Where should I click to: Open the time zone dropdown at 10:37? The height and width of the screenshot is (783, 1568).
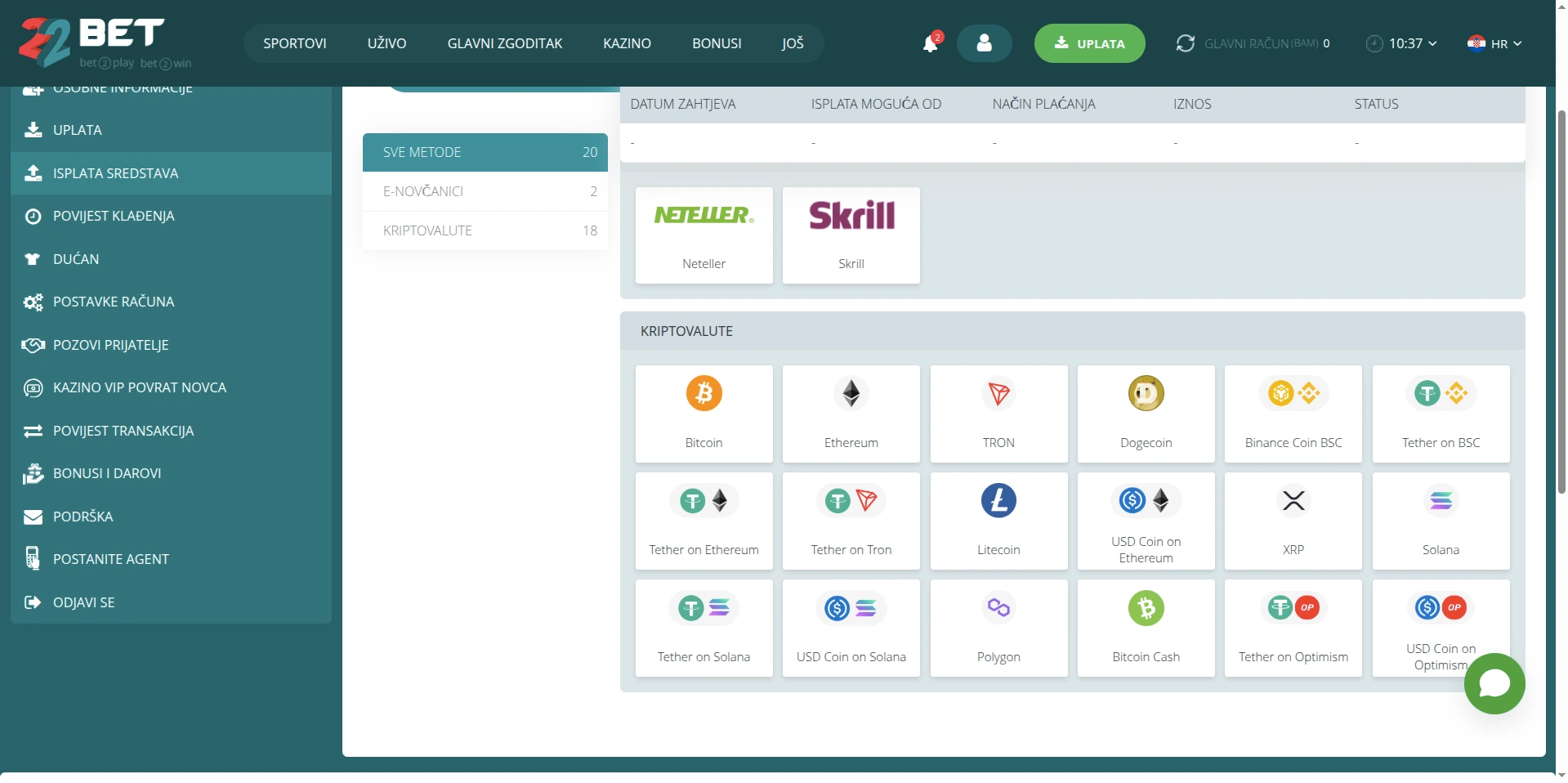click(x=1402, y=43)
